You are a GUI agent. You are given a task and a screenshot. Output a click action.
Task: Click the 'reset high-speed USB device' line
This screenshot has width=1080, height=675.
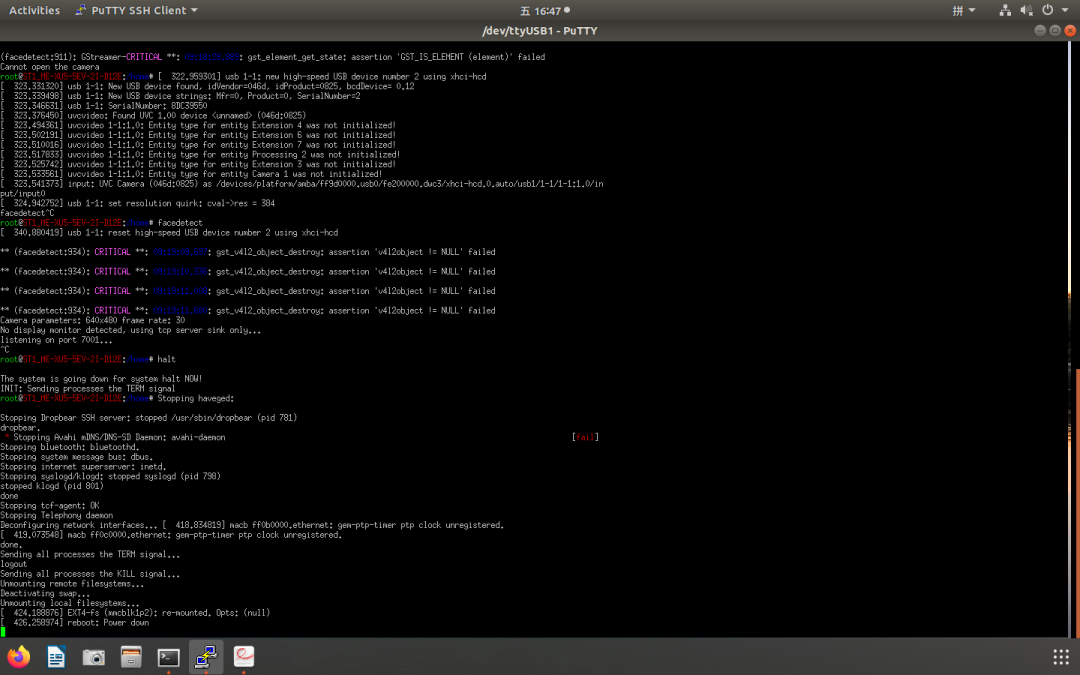point(169,233)
